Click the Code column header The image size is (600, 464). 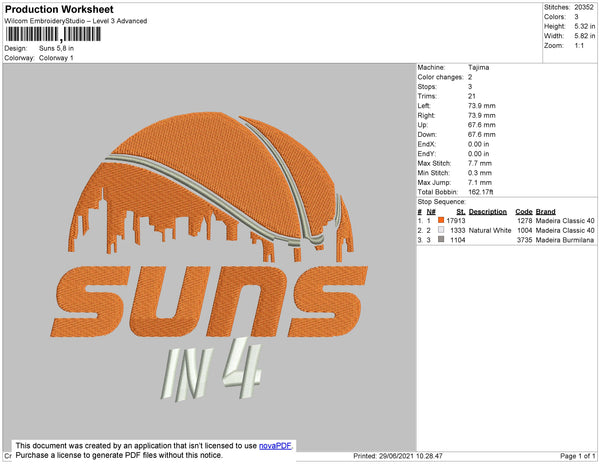coord(523,212)
